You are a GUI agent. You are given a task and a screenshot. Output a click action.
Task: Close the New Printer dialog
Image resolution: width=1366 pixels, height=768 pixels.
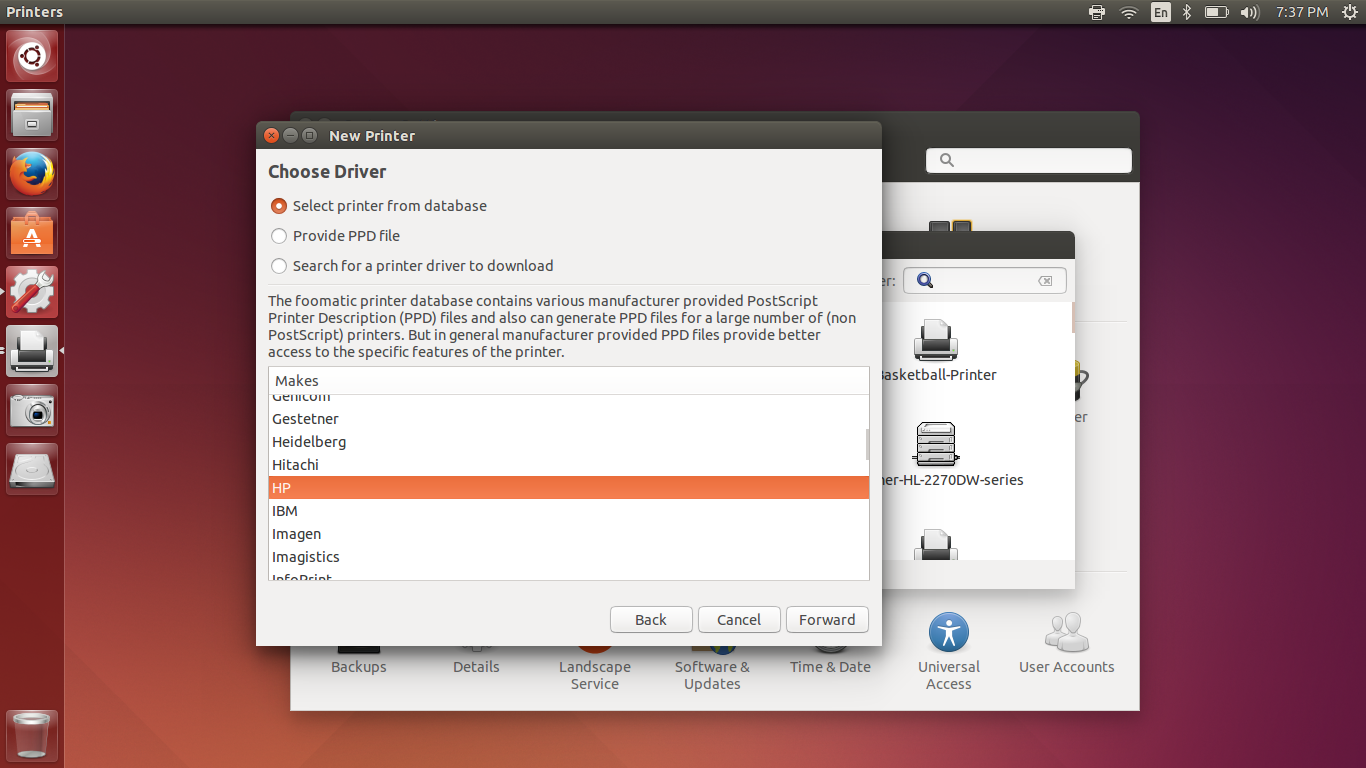click(271, 135)
